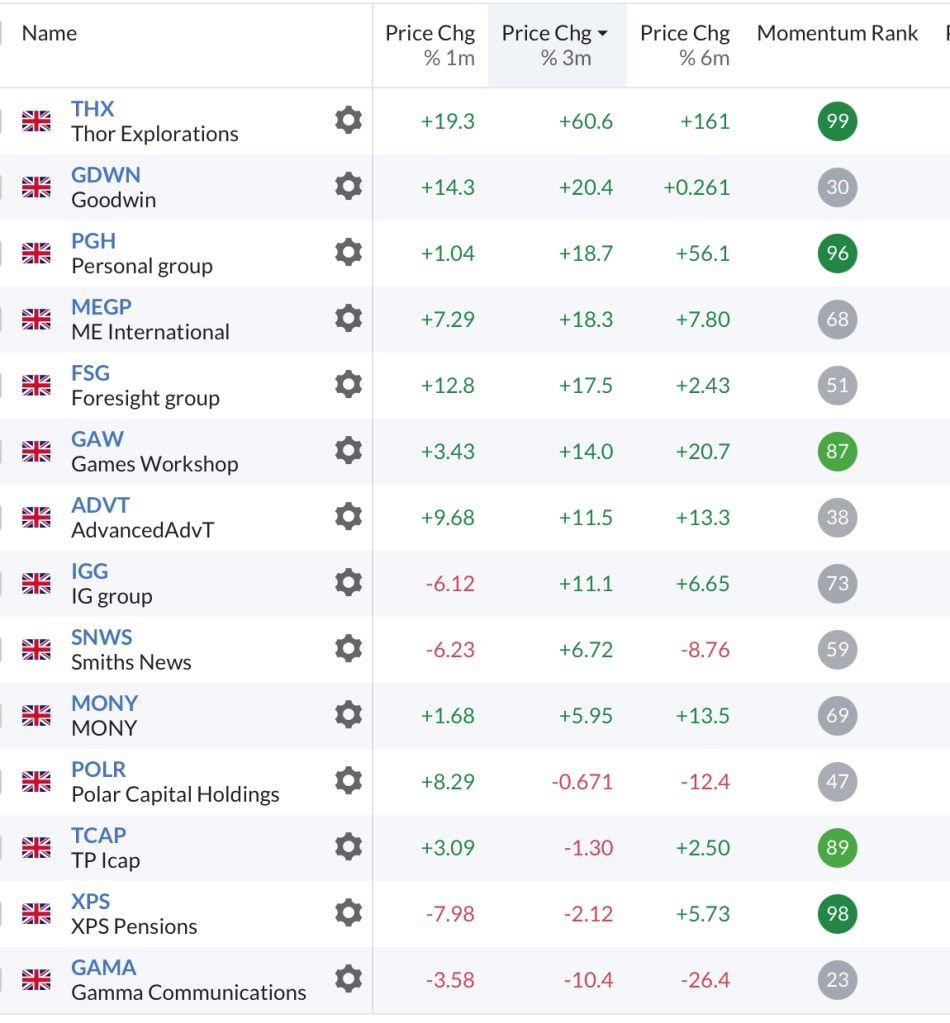This screenshot has width=950, height=1023.
Task: Open the Price Chg % 3m sort dropdown arrow
Action: coord(603,34)
